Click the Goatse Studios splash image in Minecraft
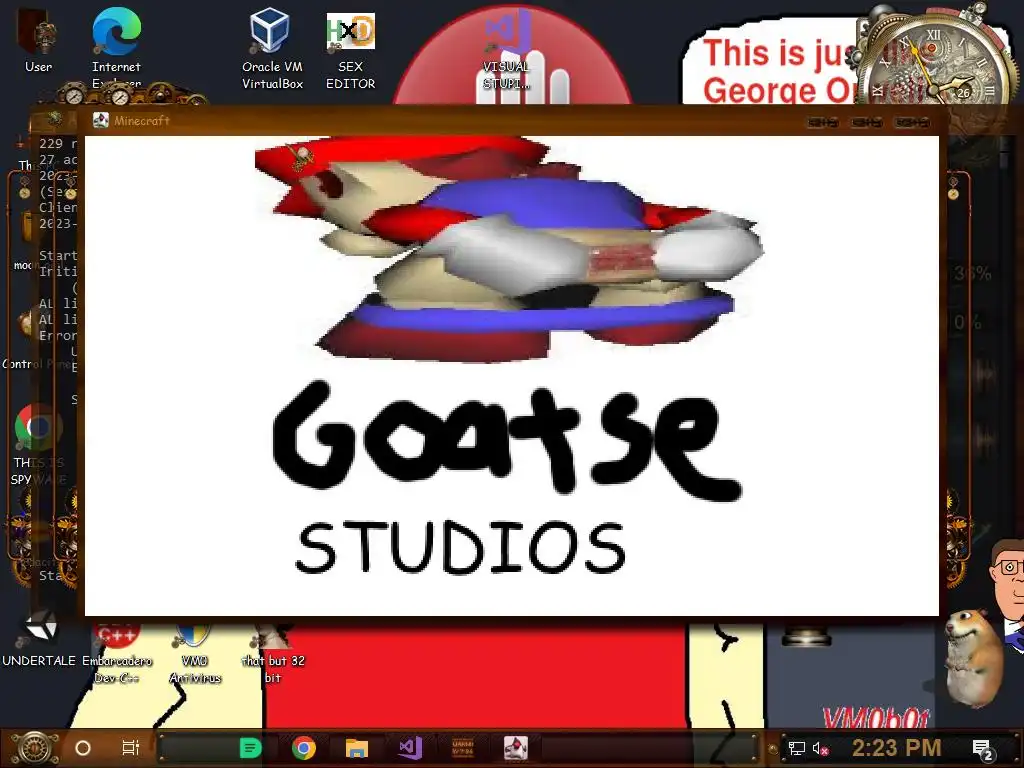 512,376
